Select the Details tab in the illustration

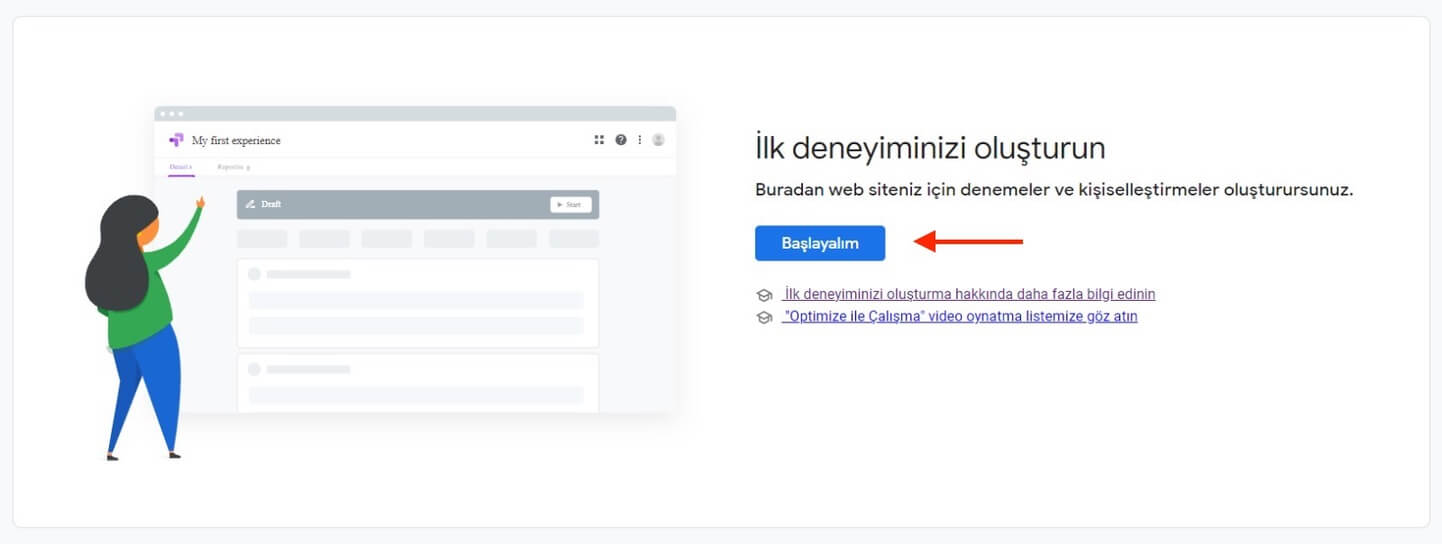coord(181,167)
